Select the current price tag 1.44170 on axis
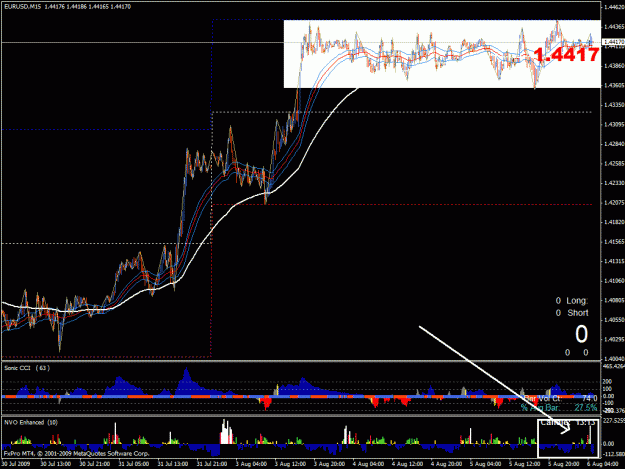Screen dimensions: 625x469 pos(613,41)
